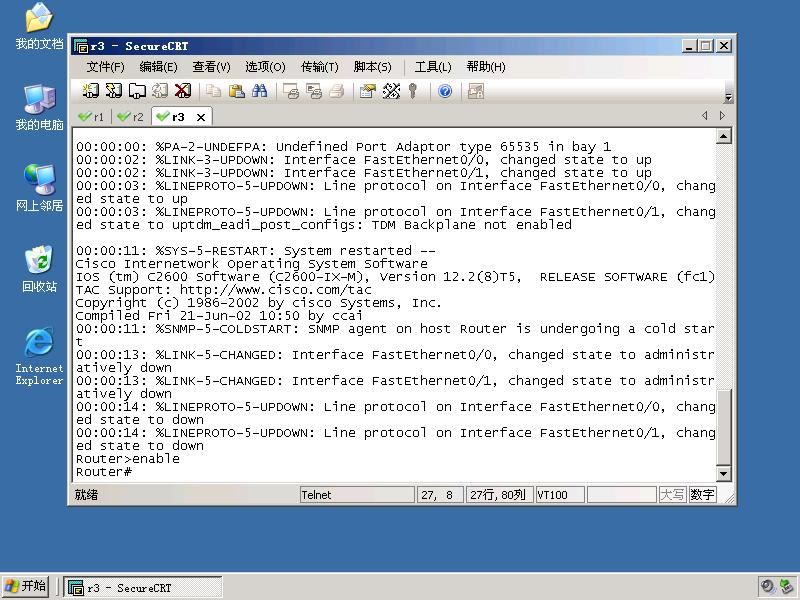Screen dimensions: 800x600
Task: Click the grayed secure lock toolbar icon
Action: point(476,91)
